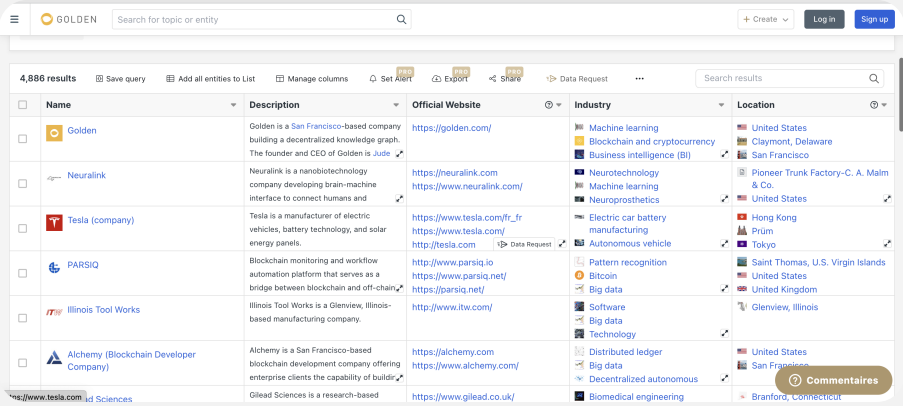Open the Neuralink entity link
This screenshot has width=903, height=406.
click(86, 175)
